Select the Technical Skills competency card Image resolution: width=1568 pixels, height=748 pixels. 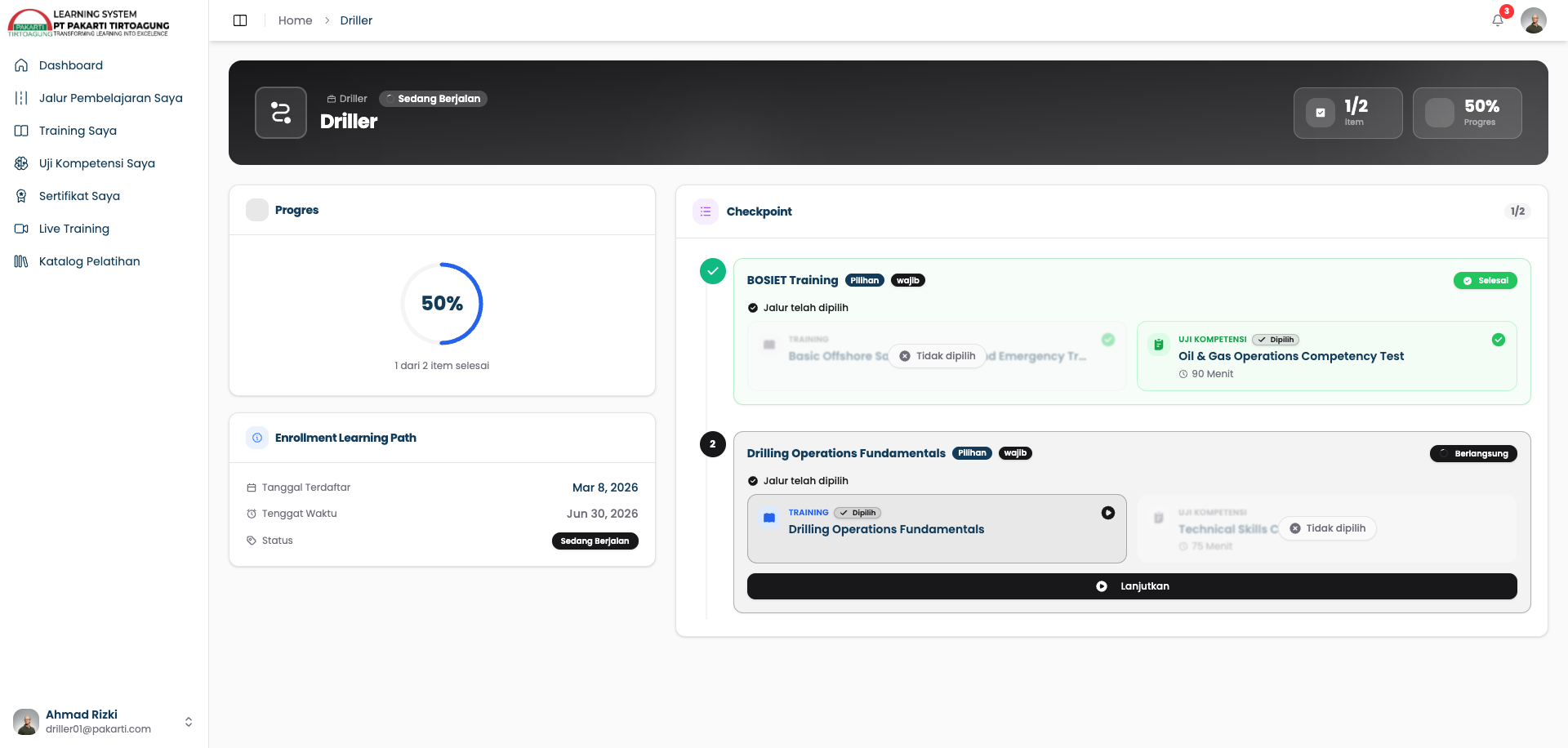[x=1326, y=528]
